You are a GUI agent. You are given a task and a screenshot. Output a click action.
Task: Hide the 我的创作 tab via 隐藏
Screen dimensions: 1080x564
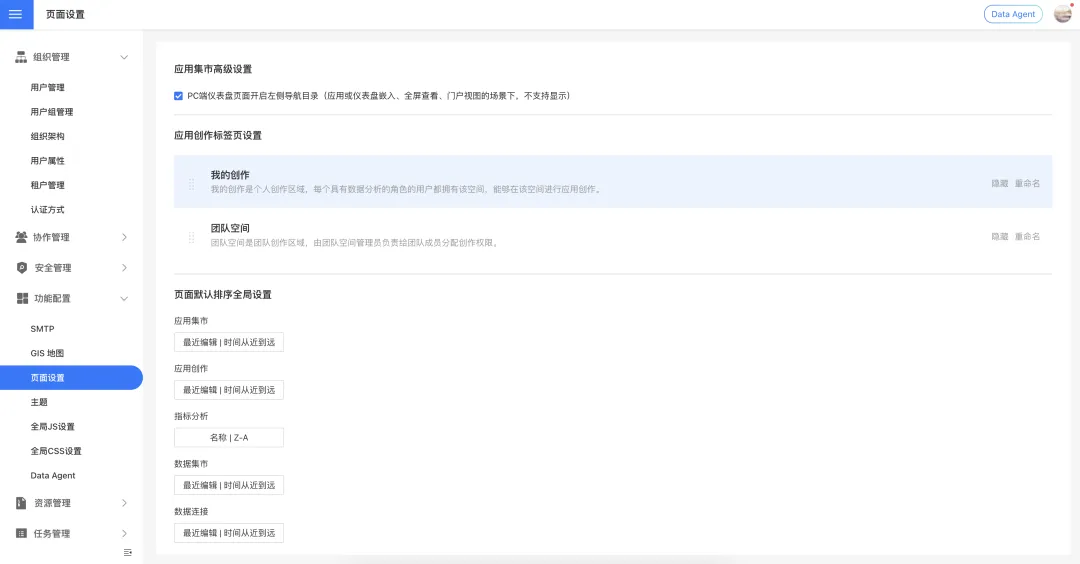tap(999, 183)
